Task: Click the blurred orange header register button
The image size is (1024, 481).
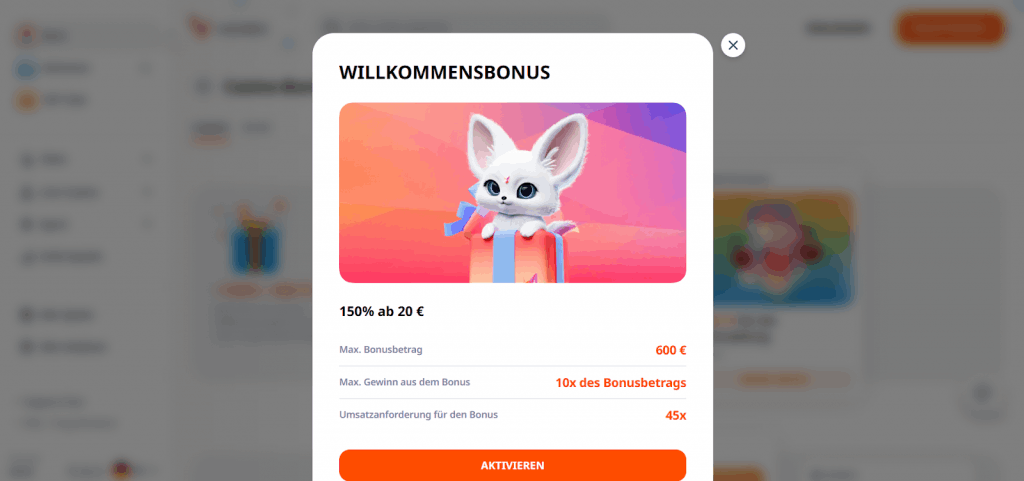Action: [x=950, y=28]
